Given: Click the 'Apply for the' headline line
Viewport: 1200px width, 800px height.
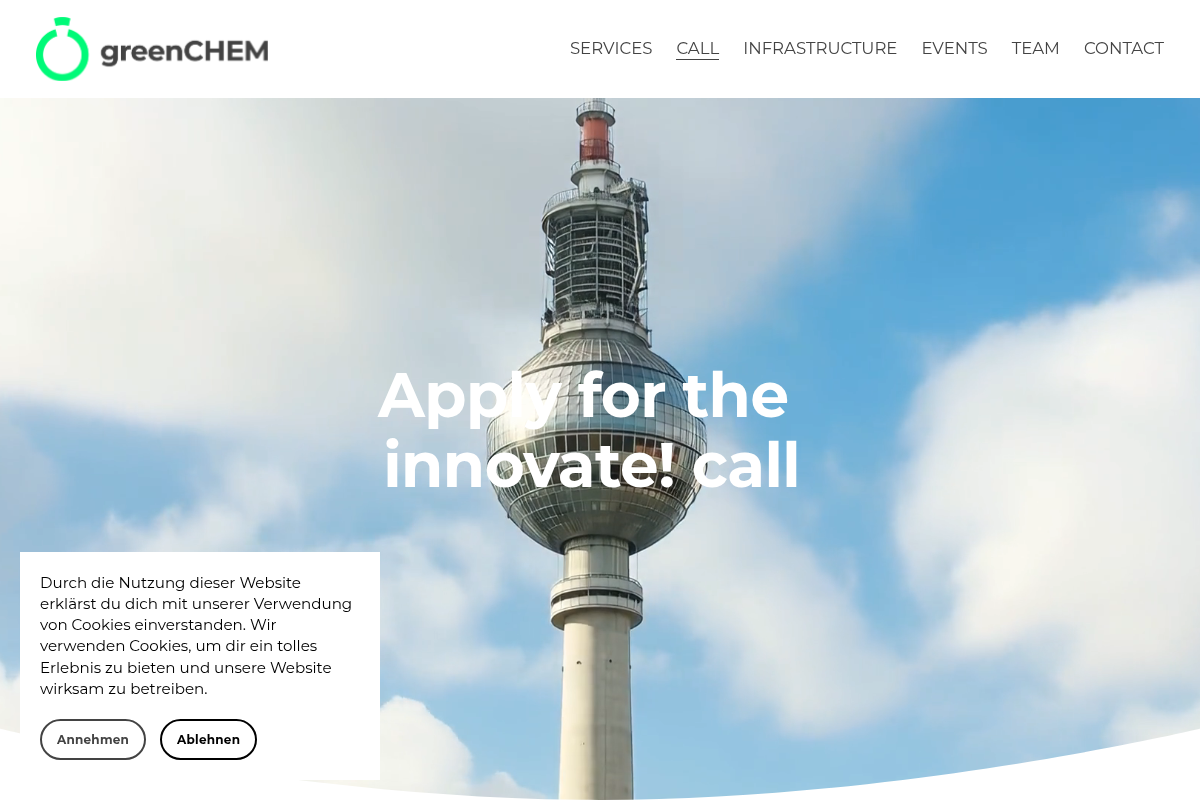Looking at the screenshot, I should (x=583, y=395).
